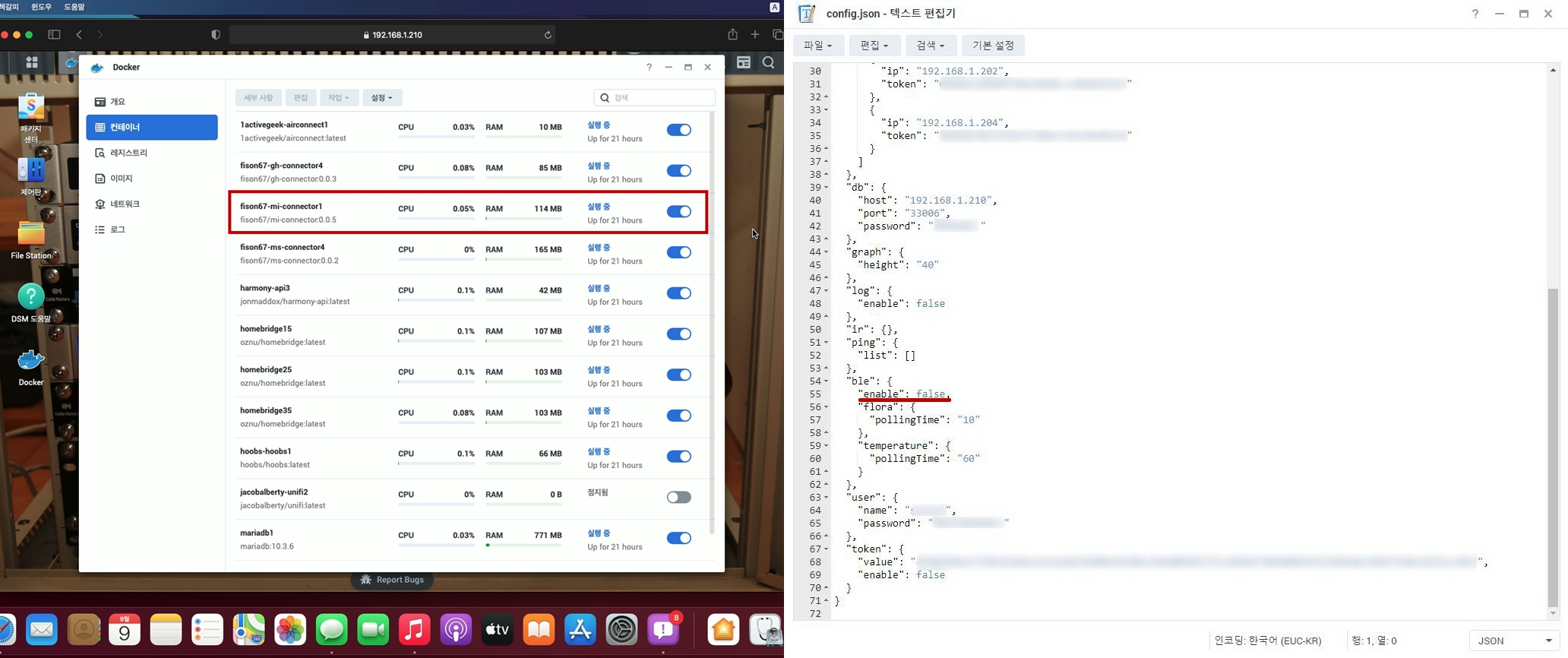Toggle the fison67-ms-connector4 container switch
This screenshot has height=658, width=1568.
coord(679,252)
